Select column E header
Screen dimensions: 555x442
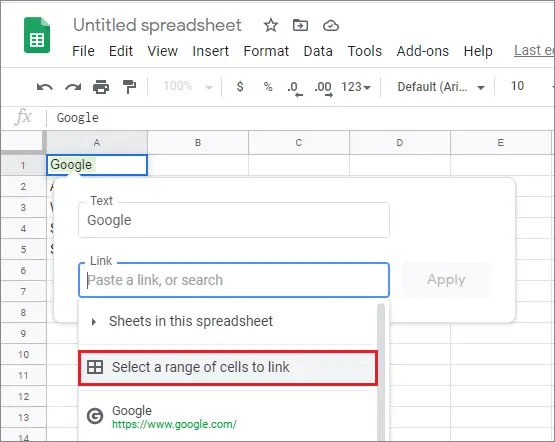click(500, 143)
